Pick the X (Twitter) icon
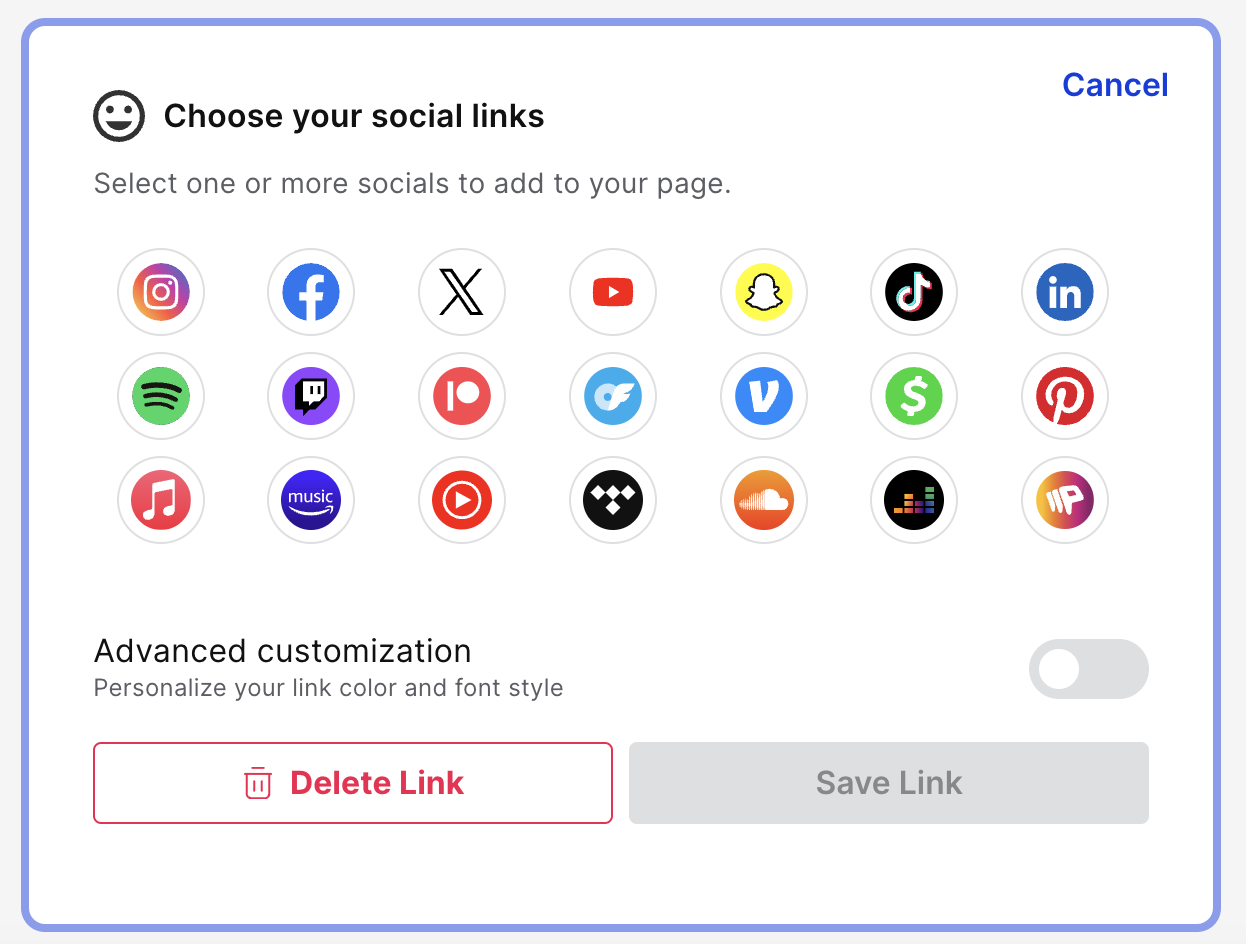The height and width of the screenshot is (944, 1246). click(462, 292)
